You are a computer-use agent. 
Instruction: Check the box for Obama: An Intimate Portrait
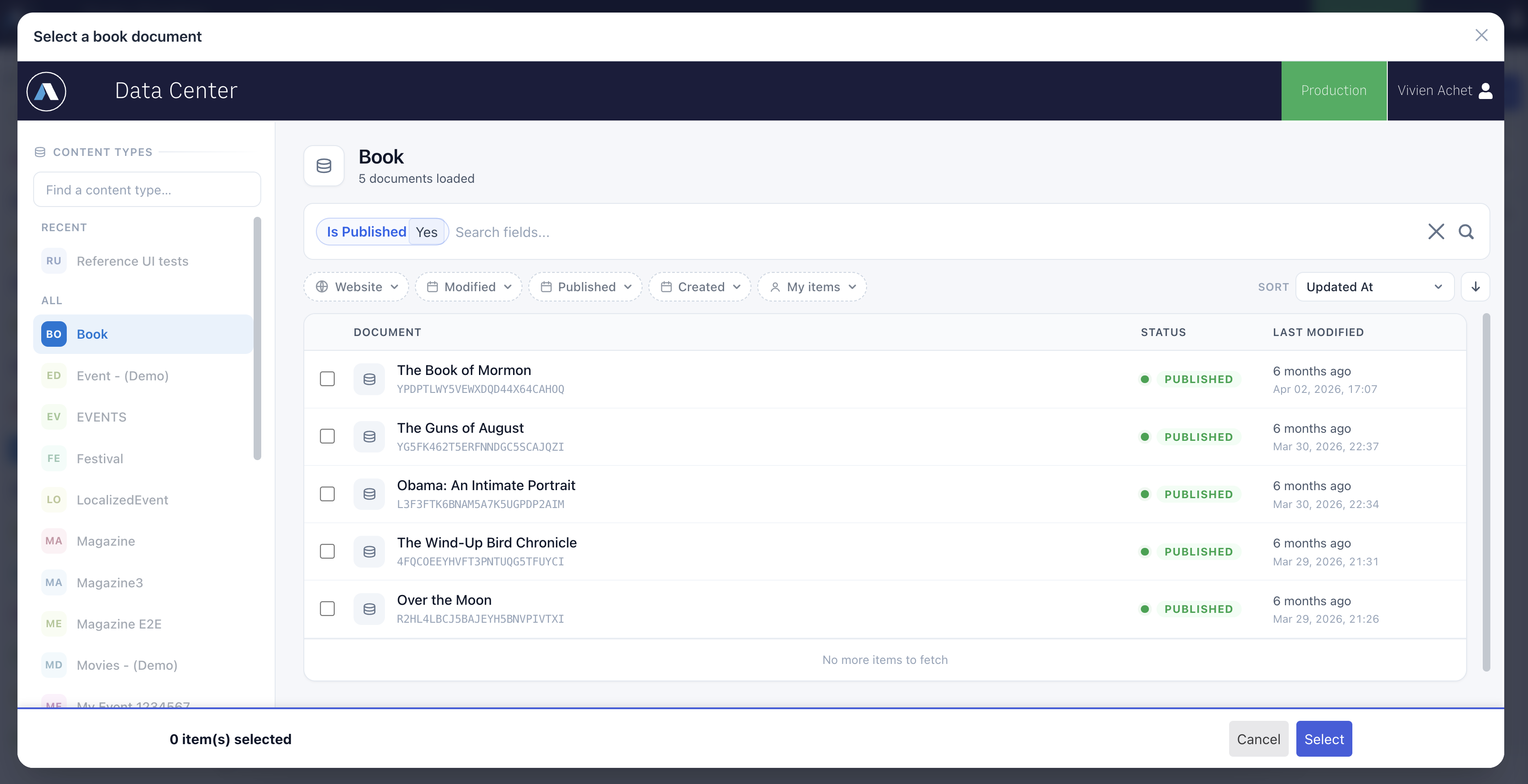click(x=328, y=494)
